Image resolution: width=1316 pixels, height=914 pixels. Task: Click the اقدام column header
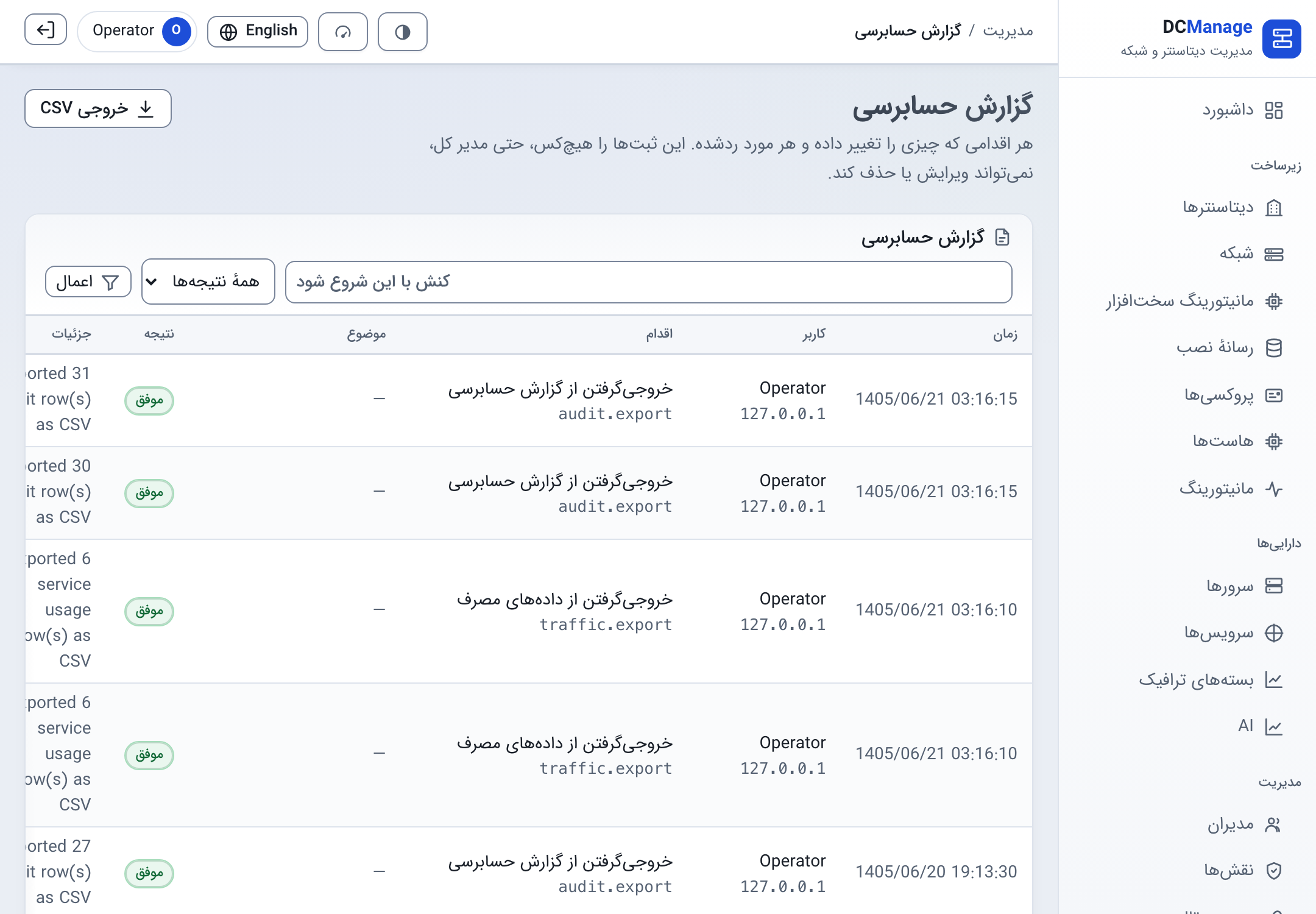[659, 334]
